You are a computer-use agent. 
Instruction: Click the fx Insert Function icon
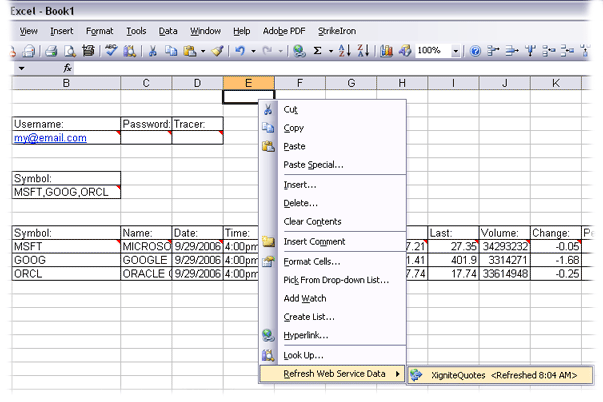[x=67, y=68]
